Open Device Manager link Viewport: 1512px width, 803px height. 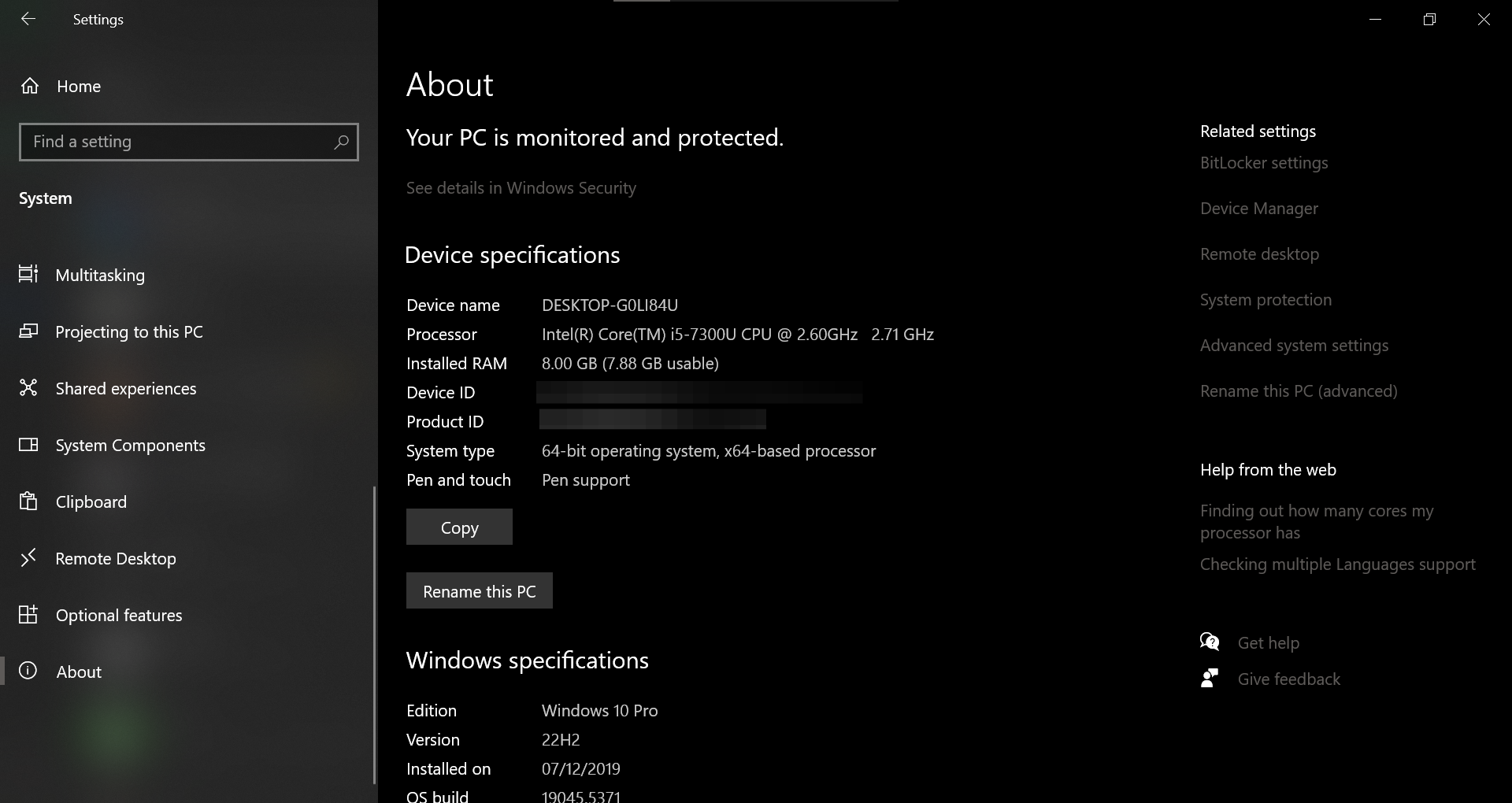(1259, 209)
